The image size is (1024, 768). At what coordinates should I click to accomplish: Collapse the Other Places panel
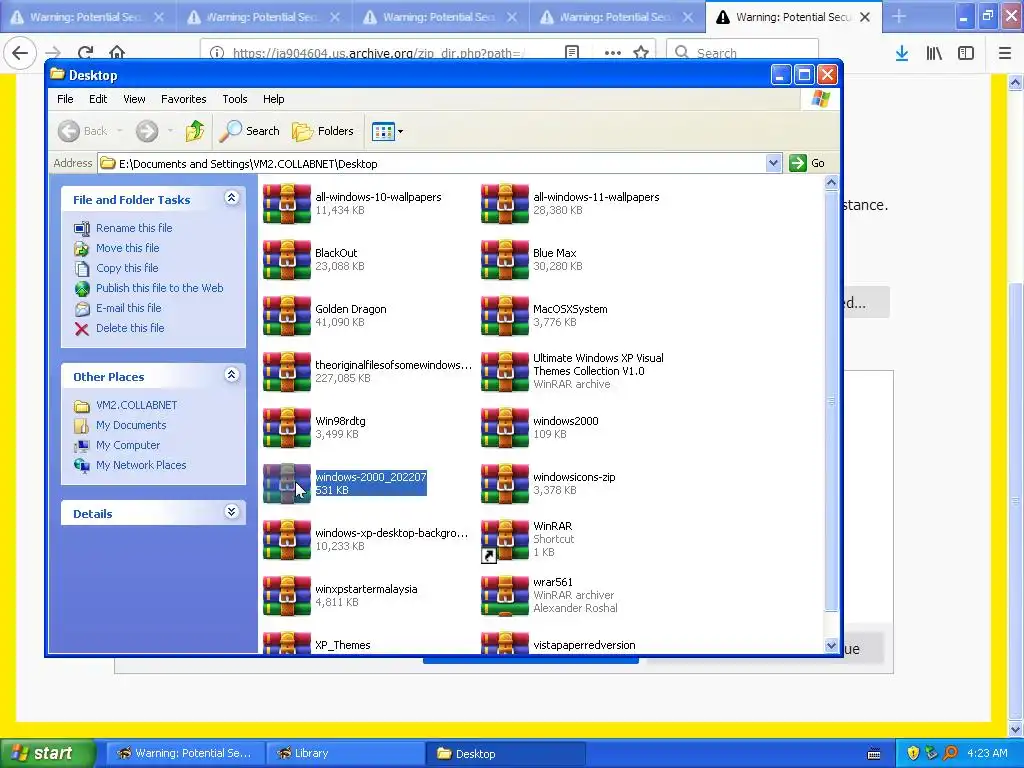coord(231,375)
